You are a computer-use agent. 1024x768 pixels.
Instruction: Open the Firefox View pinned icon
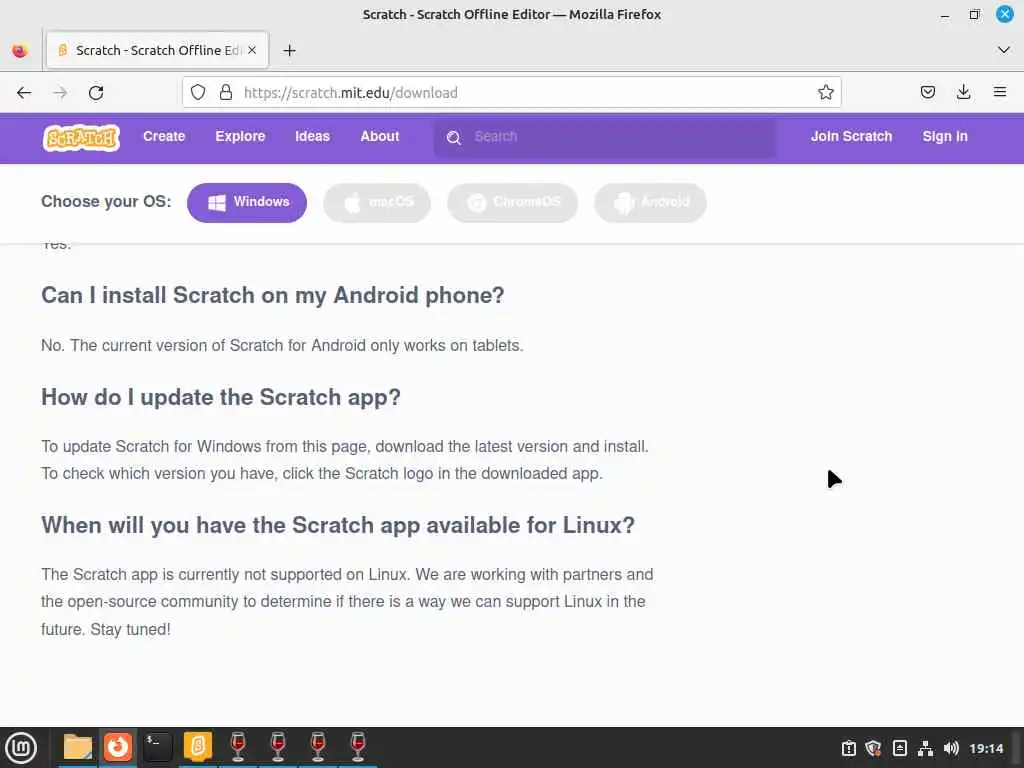point(20,50)
